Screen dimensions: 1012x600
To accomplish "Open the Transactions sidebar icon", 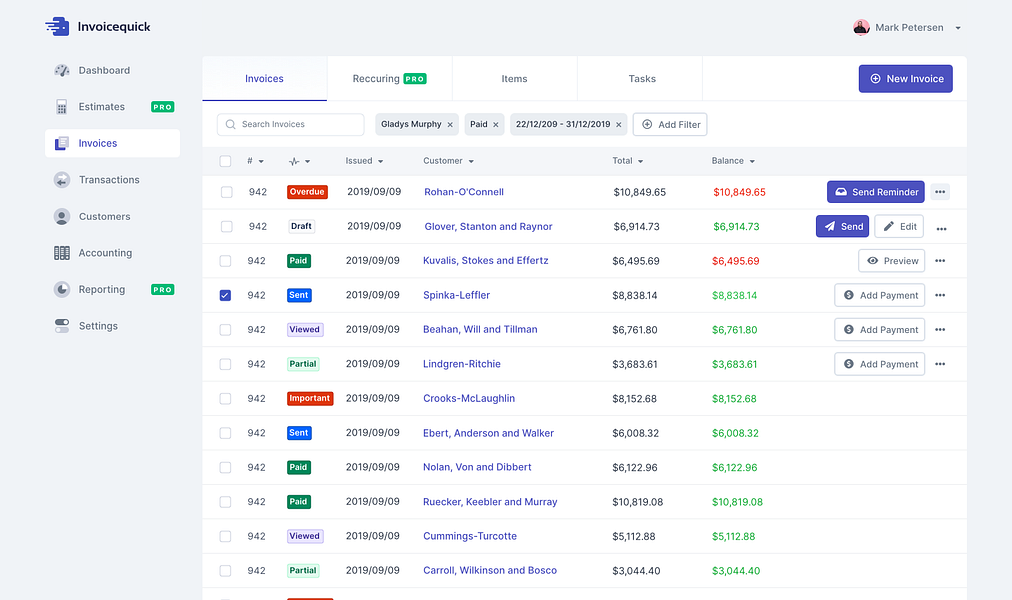I will tap(62, 180).
